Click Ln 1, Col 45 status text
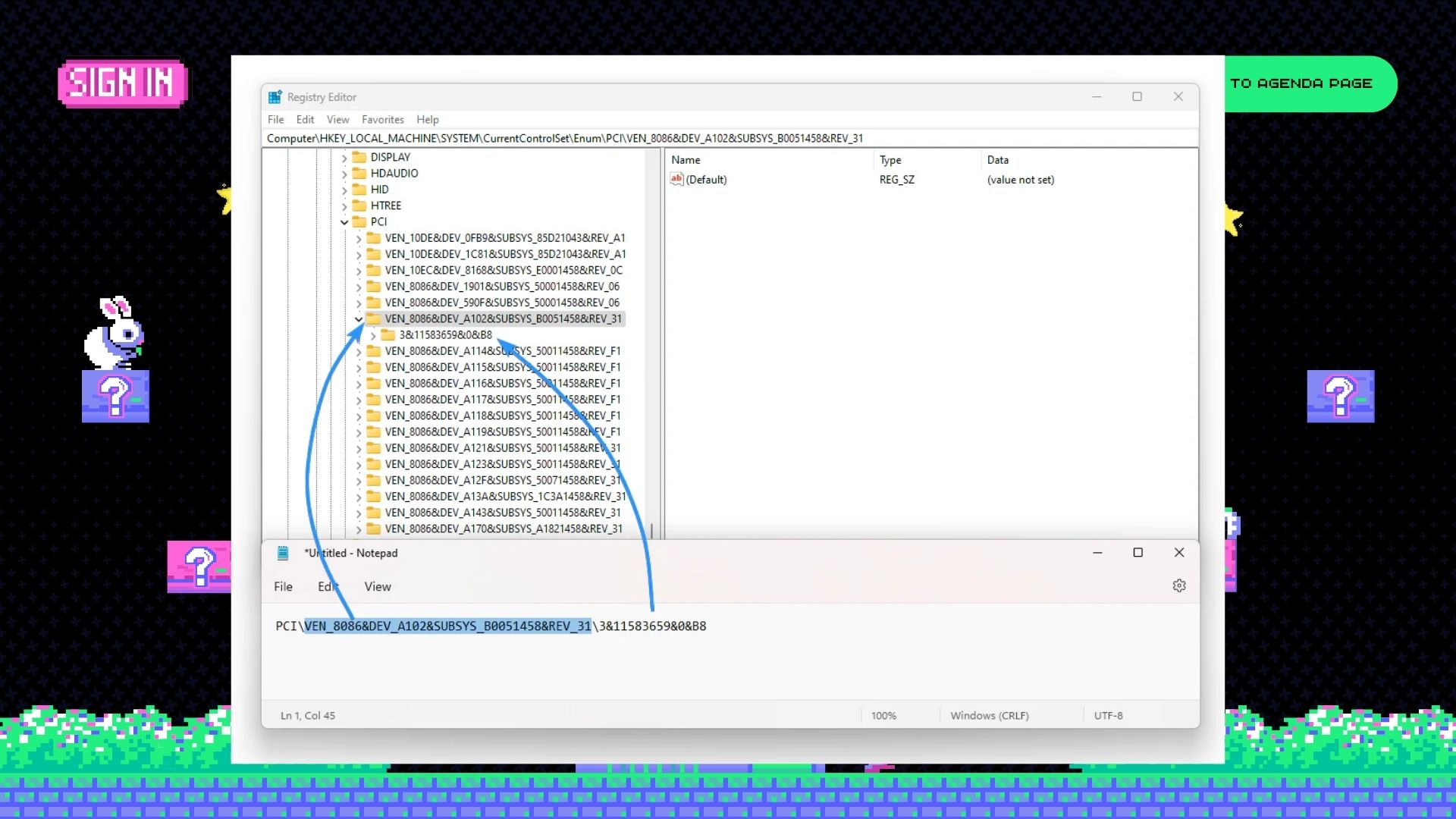Viewport: 1456px width, 819px height. (x=308, y=716)
